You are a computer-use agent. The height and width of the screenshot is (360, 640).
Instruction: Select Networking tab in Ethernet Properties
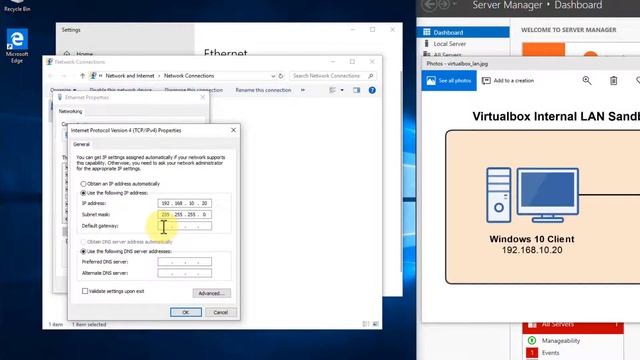click(x=70, y=111)
